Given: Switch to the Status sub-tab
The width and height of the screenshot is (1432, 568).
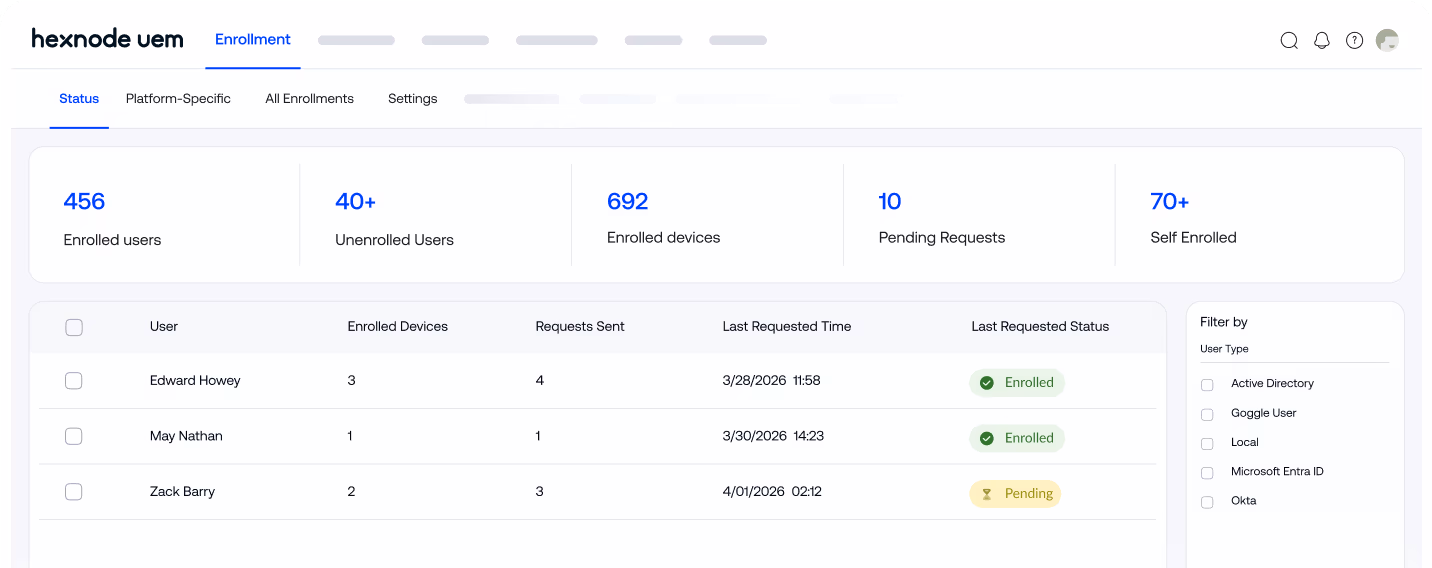Looking at the screenshot, I should (x=79, y=99).
